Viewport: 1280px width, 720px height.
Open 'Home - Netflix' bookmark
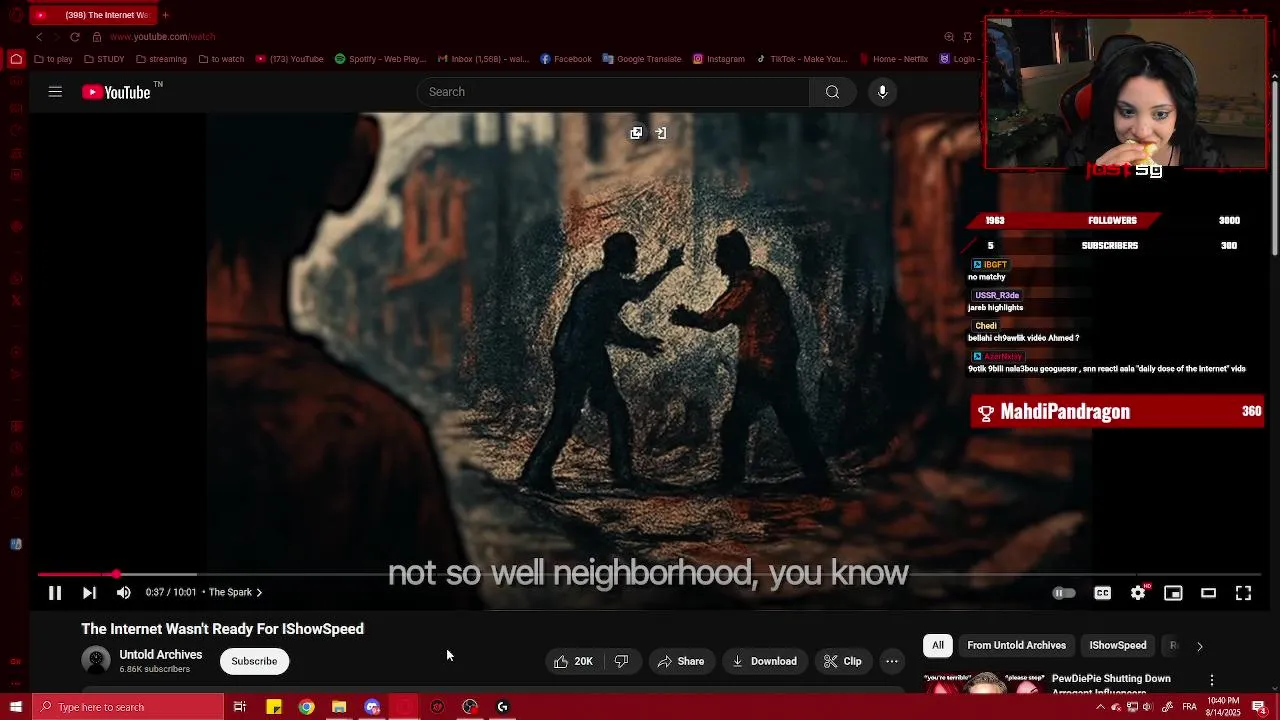click(x=893, y=59)
